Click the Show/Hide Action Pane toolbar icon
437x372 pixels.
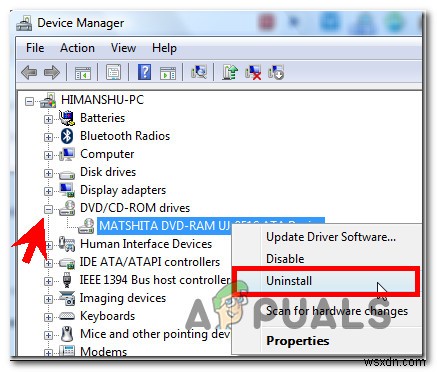(168, 72)
